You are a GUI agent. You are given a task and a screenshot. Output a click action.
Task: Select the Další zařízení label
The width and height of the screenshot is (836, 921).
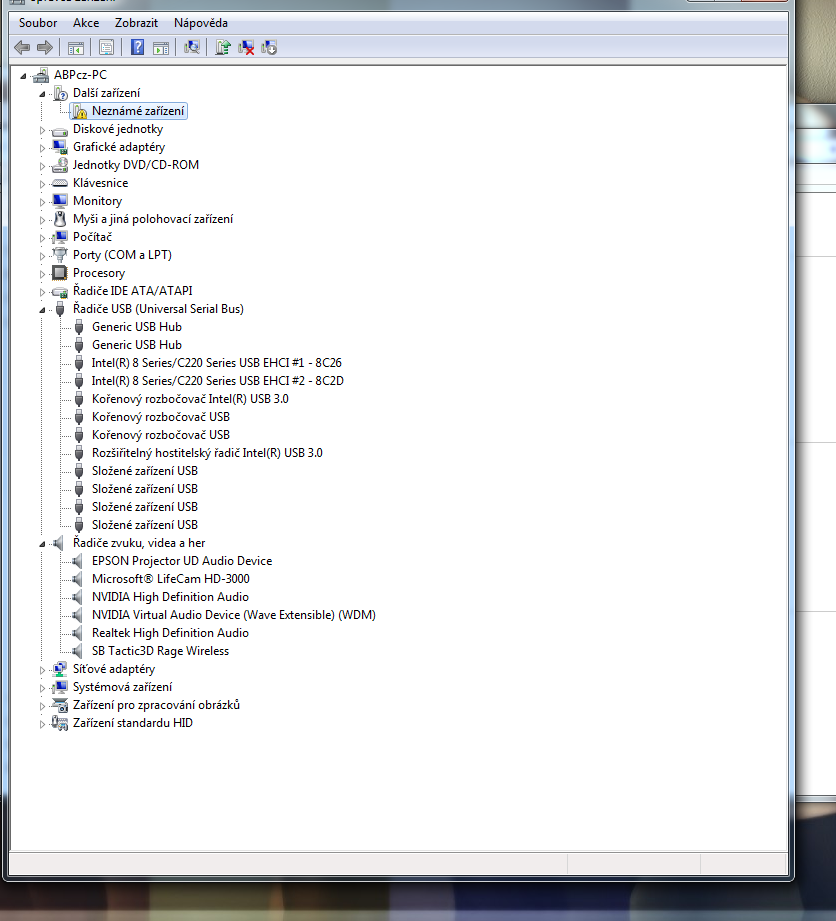pos(106,93)
